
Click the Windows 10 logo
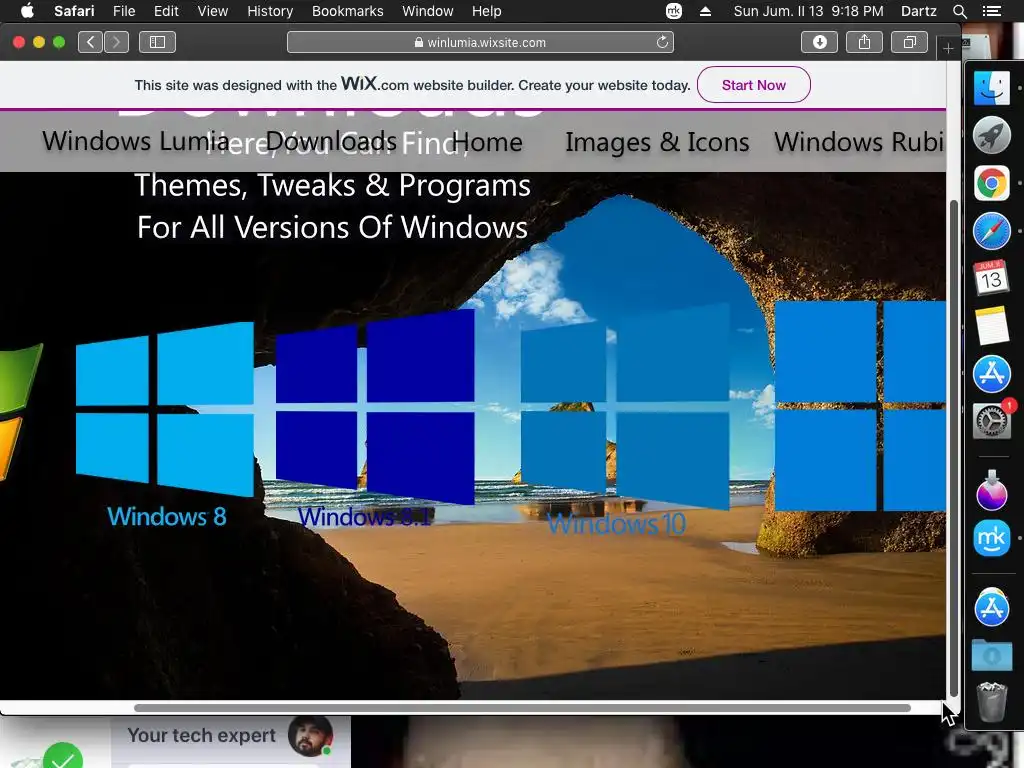tap(624, 406)
